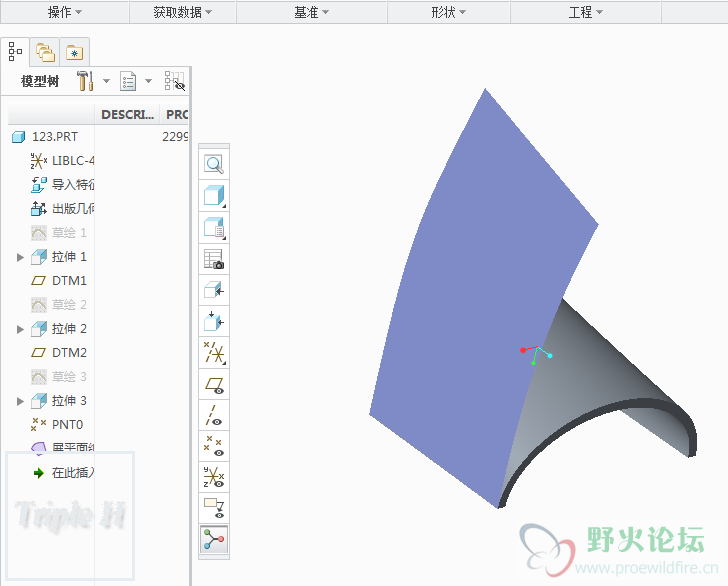
Task: Select the DTM2 datum plane
Action: click(x=58, y=353)
